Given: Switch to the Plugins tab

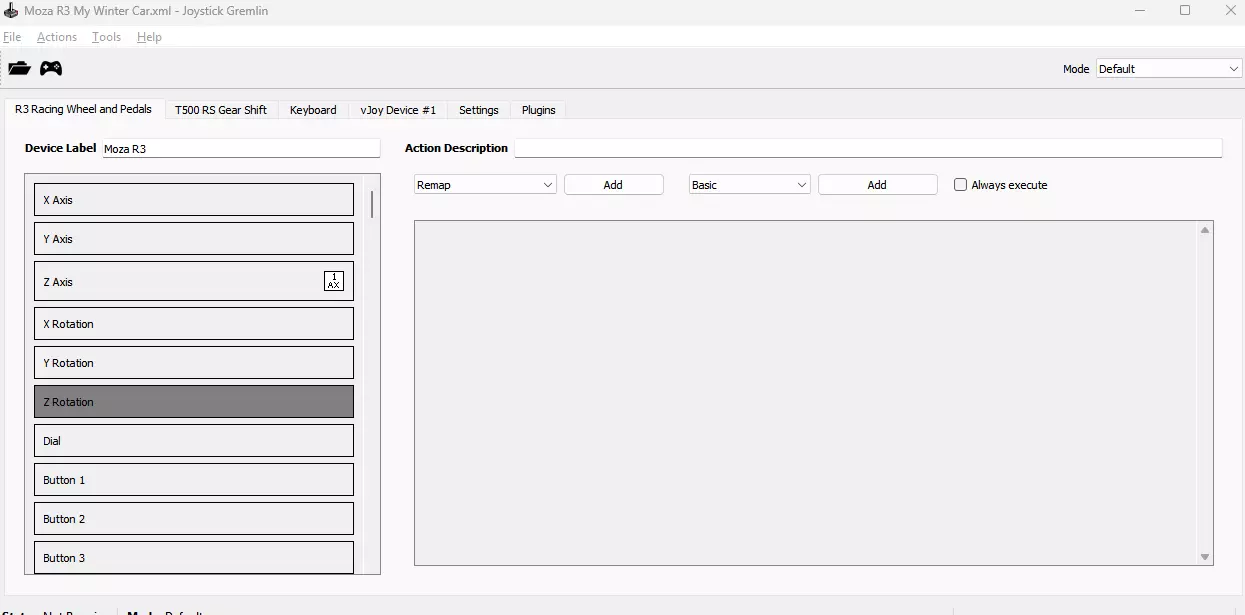Looking at the screenshot, I should tap(539, 110).
